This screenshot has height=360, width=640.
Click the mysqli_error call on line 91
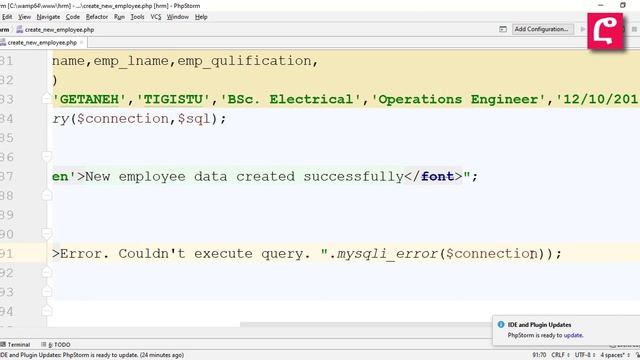387,254
